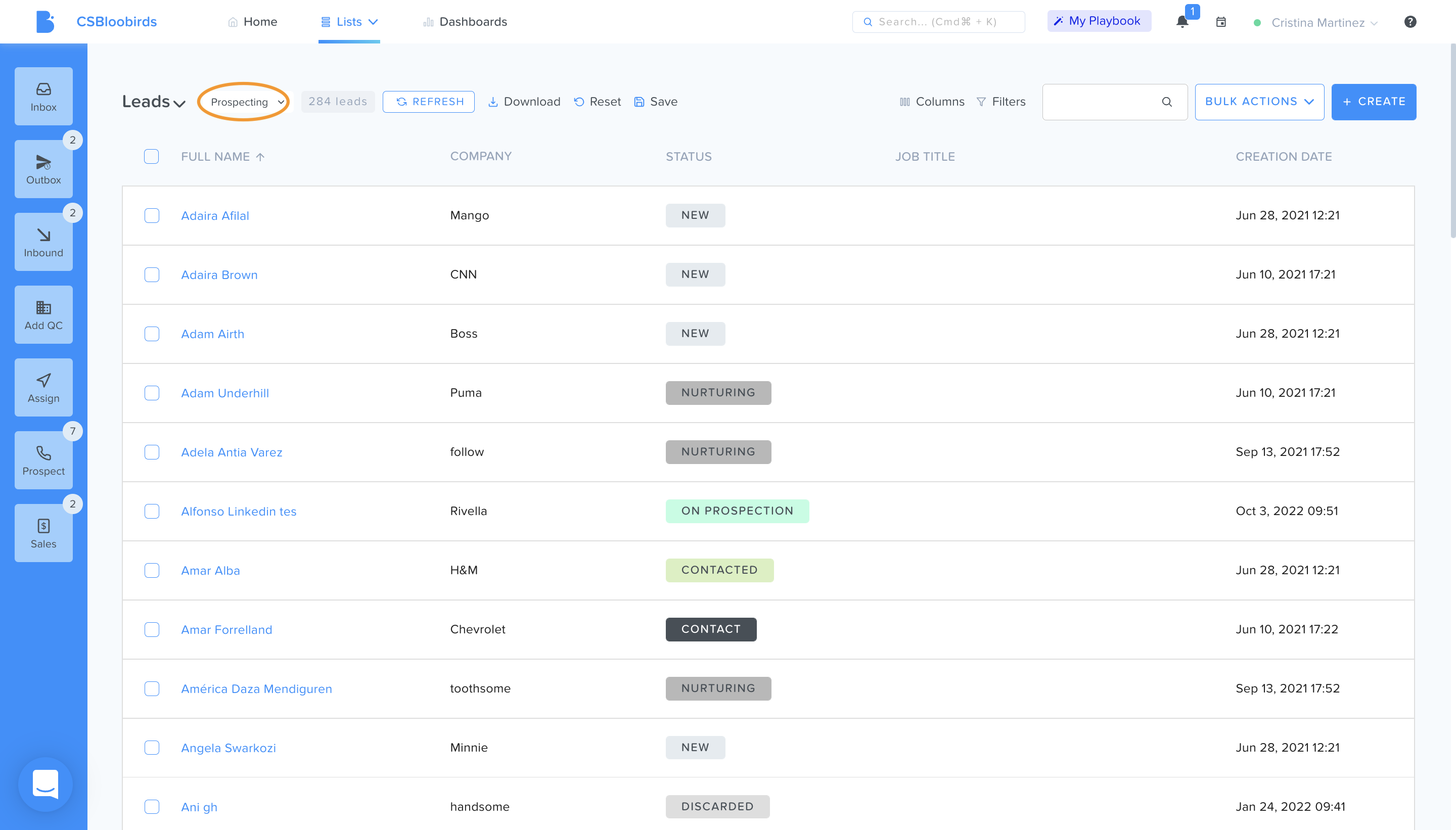Select the Adam Underhill row checkbox
This screenshot has width=1456, height=830.
click(x=152, y=393)
